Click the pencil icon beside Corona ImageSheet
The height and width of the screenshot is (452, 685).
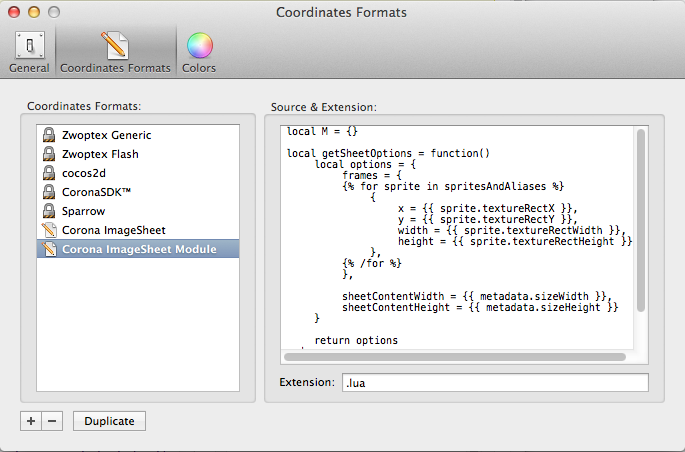tap(49, 230)
